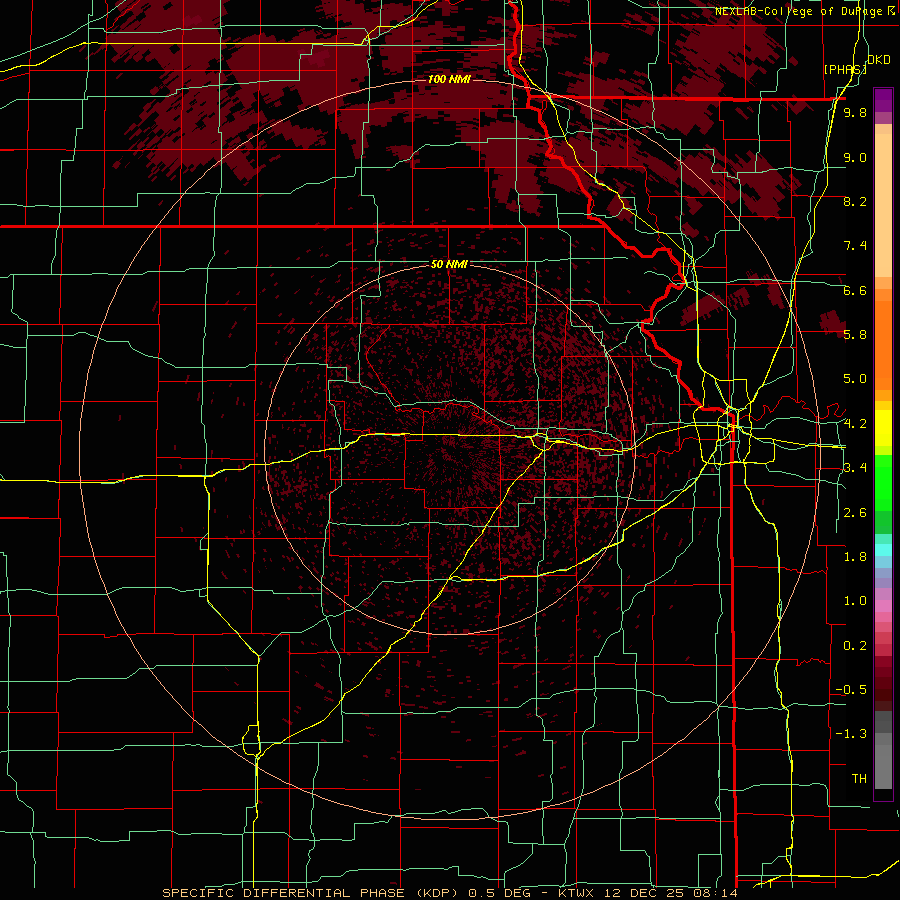This screenshot has width=900, height=900.
Task: Select the 1.8 scale value
Action: pos(855,557)
